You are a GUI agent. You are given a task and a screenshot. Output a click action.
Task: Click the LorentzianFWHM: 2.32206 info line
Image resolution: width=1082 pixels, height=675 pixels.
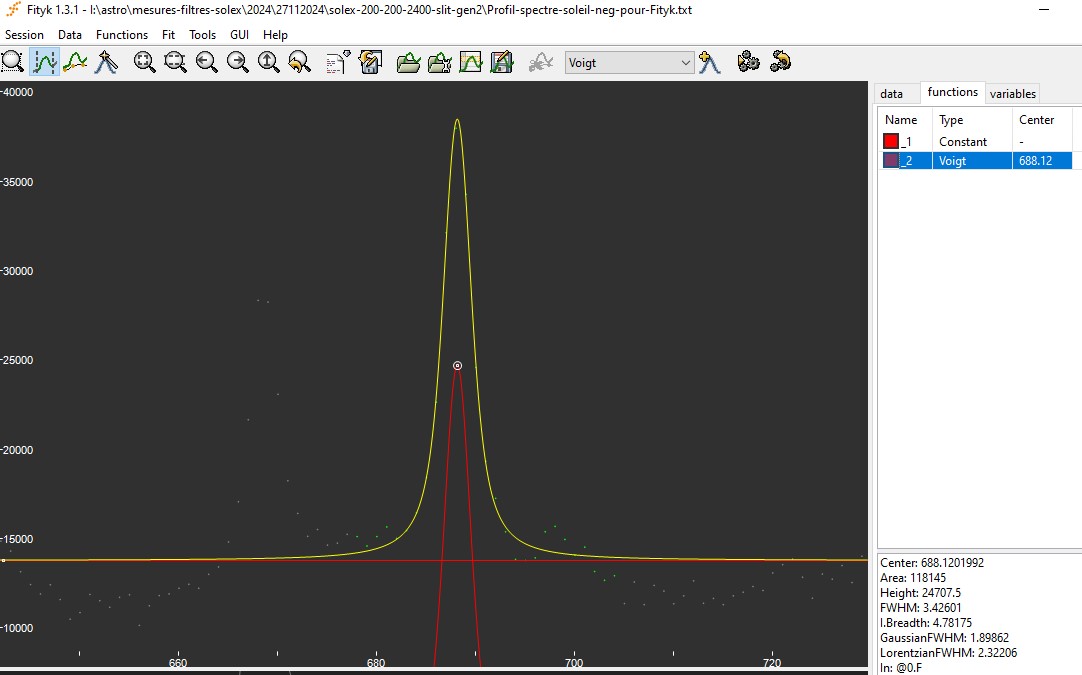[x=948, y=653]
